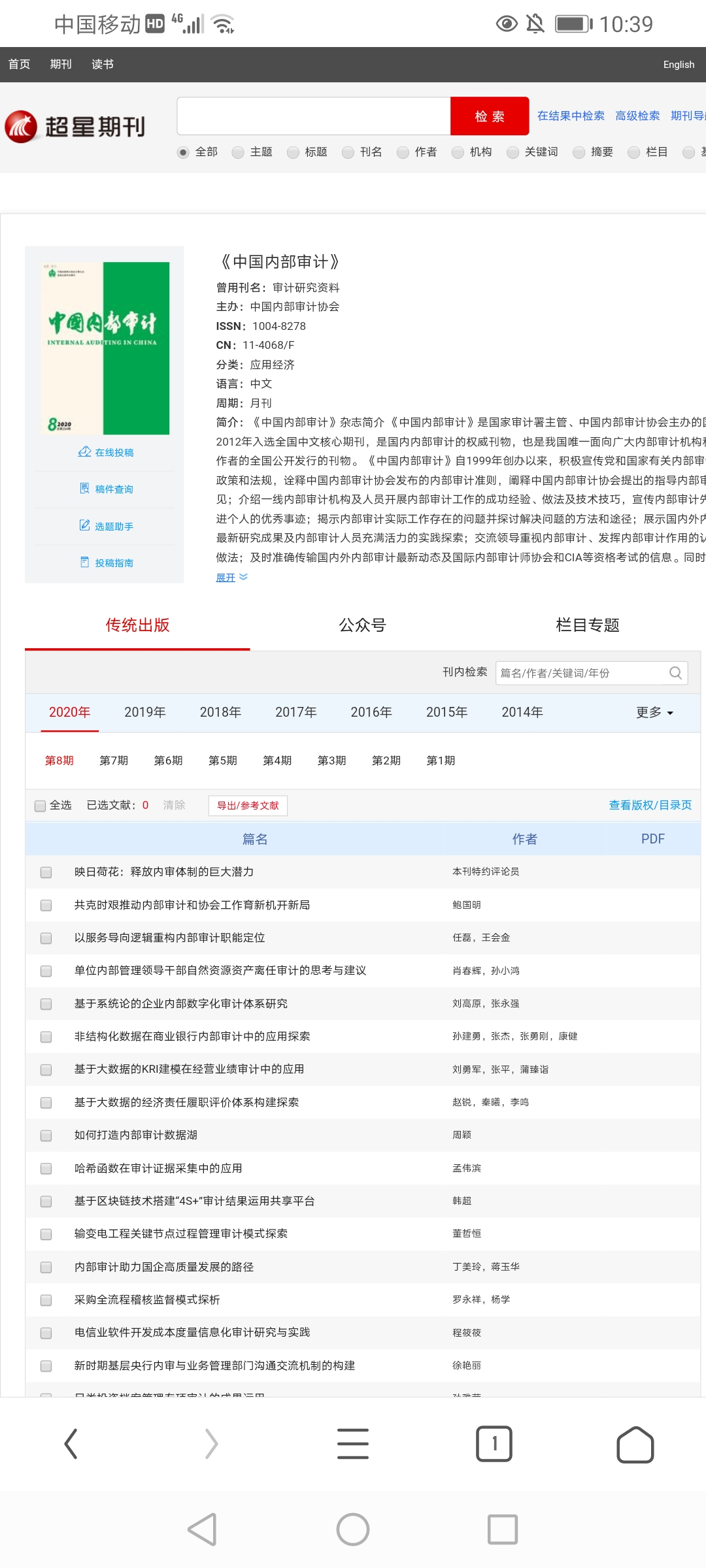Screen dimensions: 706x1568
Task: Expand journal intro with 展开
Action: coord(231,577)
